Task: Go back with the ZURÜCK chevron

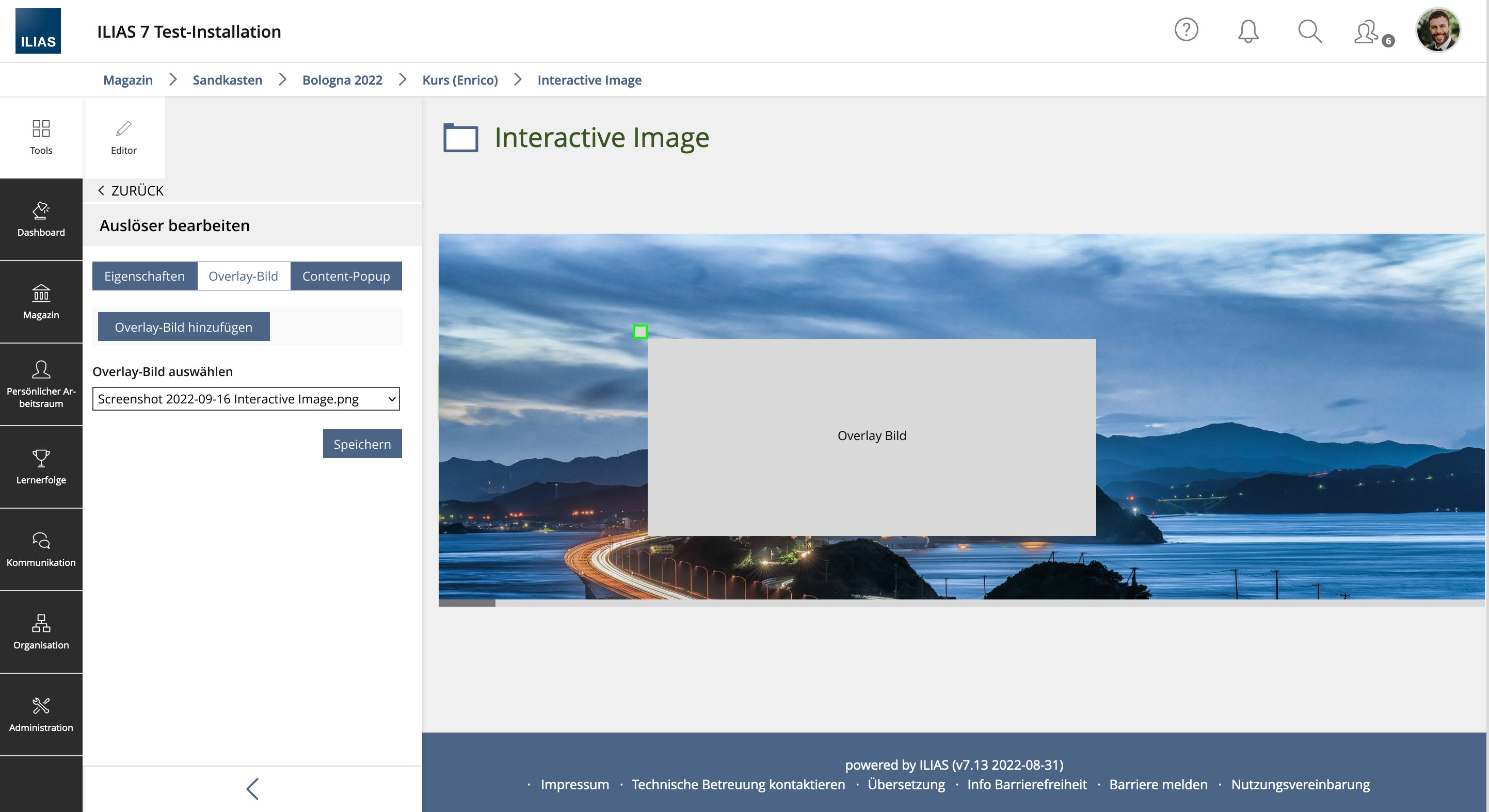Action: (131, 191)
